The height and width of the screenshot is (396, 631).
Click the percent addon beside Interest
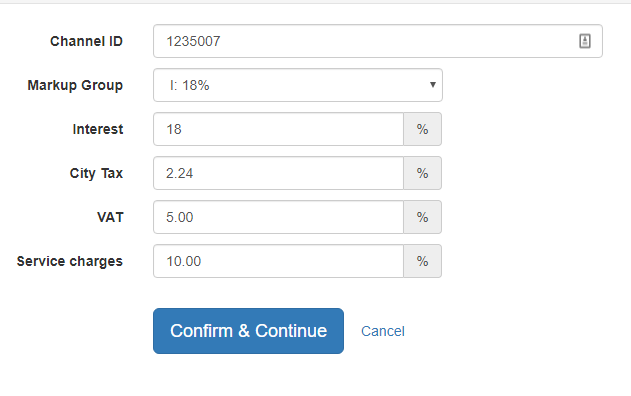pyautogui.click(x=423, y=129)
